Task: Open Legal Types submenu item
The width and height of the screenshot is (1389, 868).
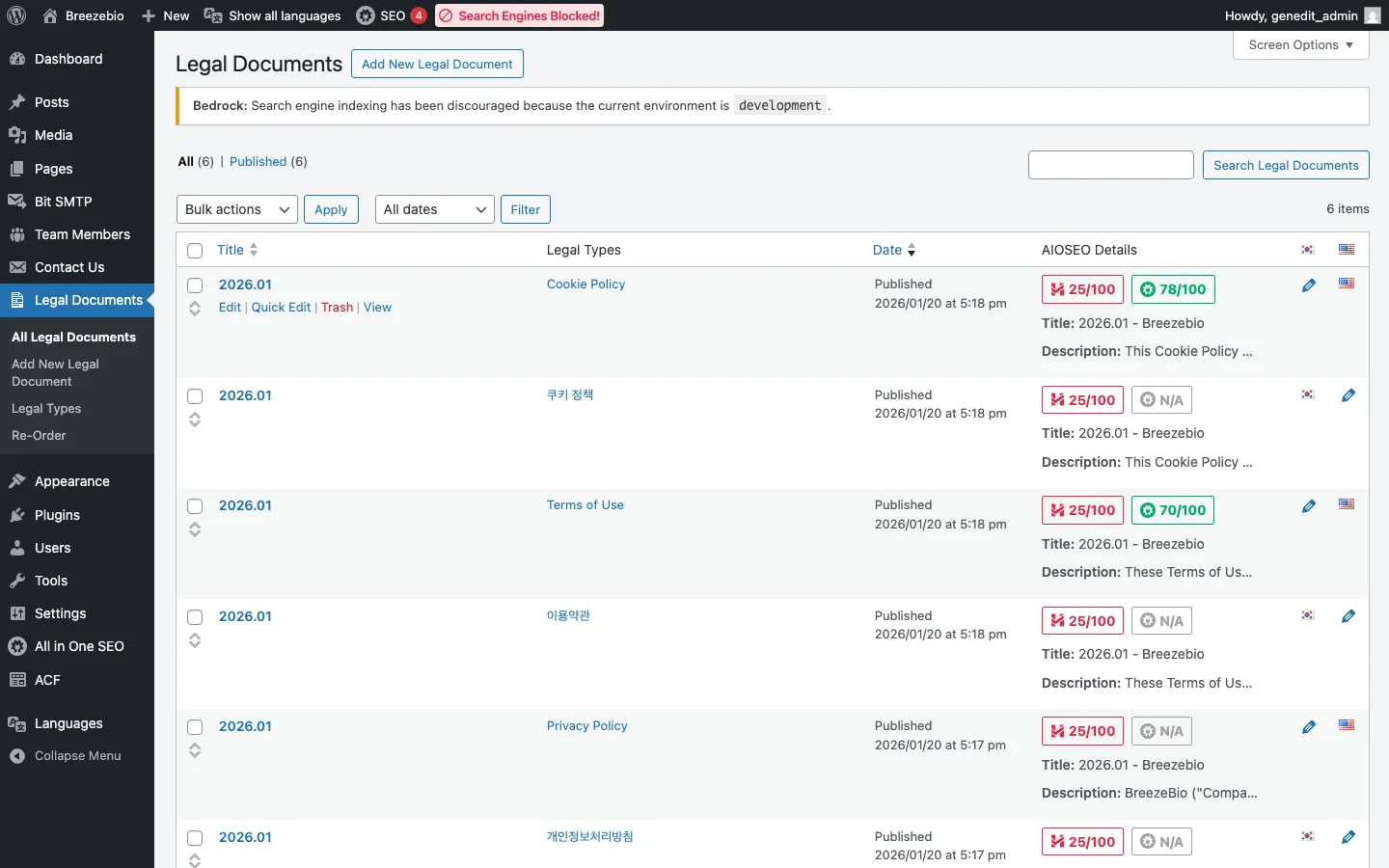Action: tap(46, 409)
